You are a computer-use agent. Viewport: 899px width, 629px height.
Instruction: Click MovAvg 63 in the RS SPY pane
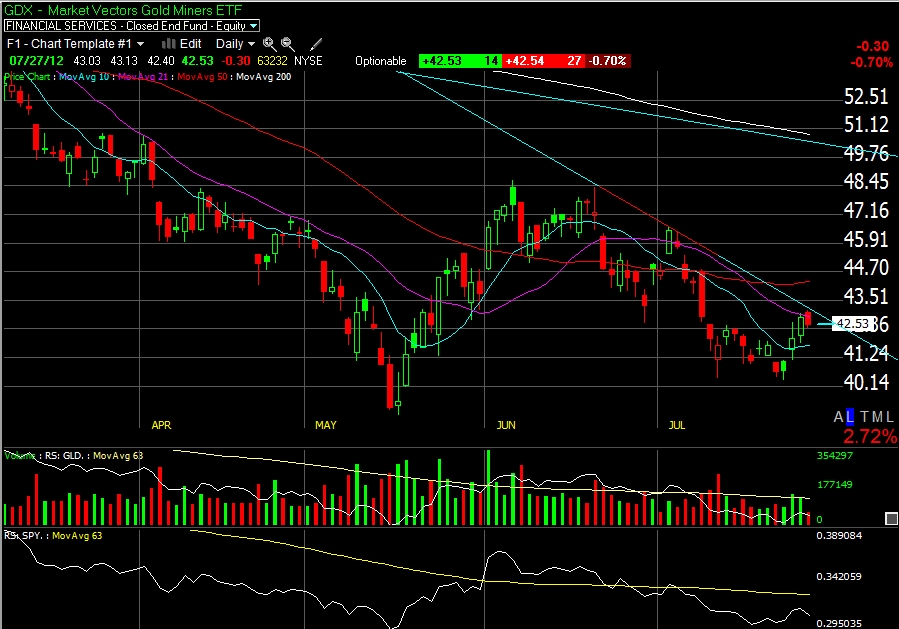click(x=77, y=536)
